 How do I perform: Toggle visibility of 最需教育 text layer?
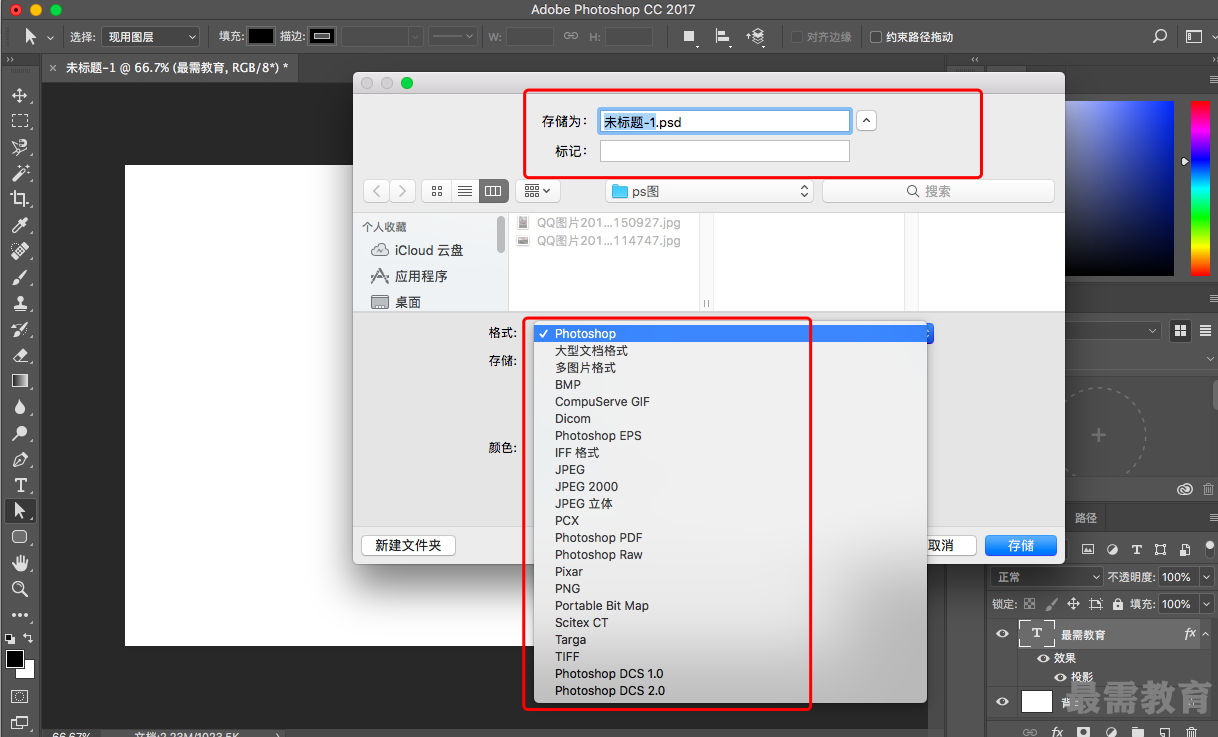coord(1003,634)
